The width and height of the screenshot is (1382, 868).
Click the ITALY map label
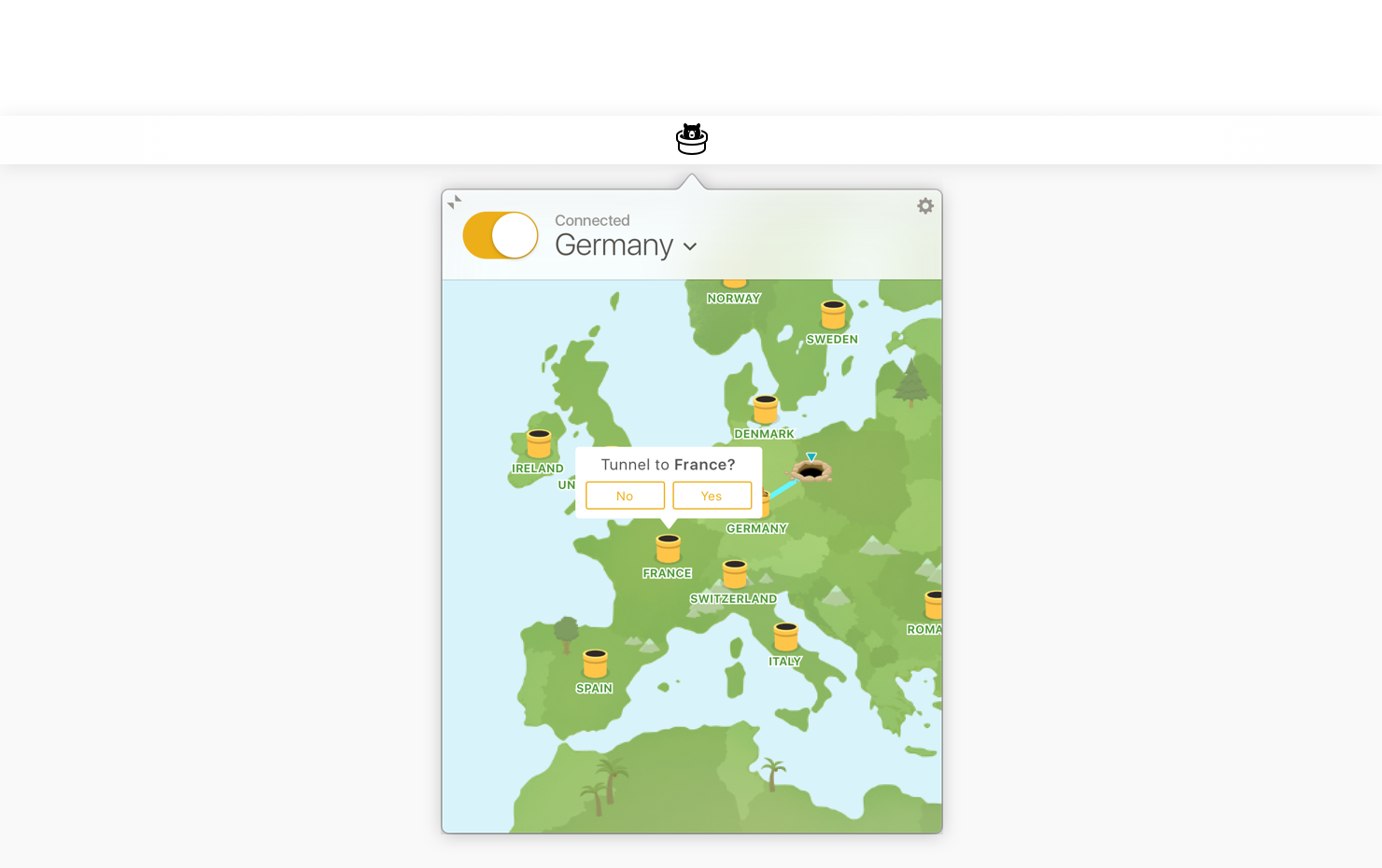point(785,661)
